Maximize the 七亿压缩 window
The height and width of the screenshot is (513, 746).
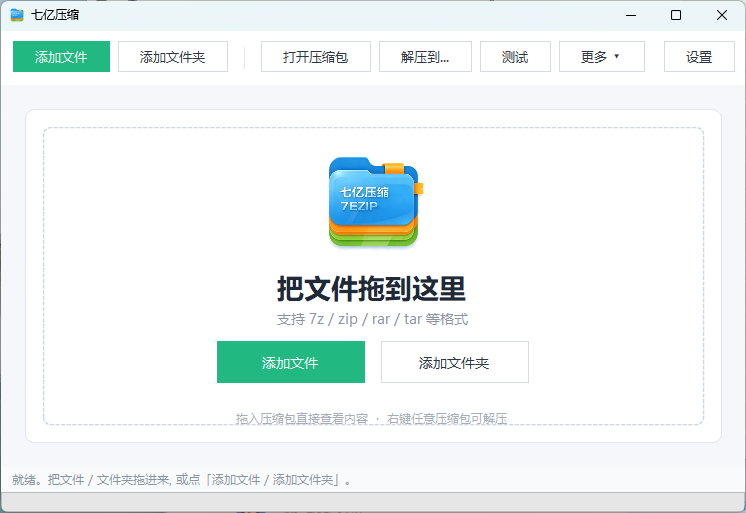coord(676,15)
